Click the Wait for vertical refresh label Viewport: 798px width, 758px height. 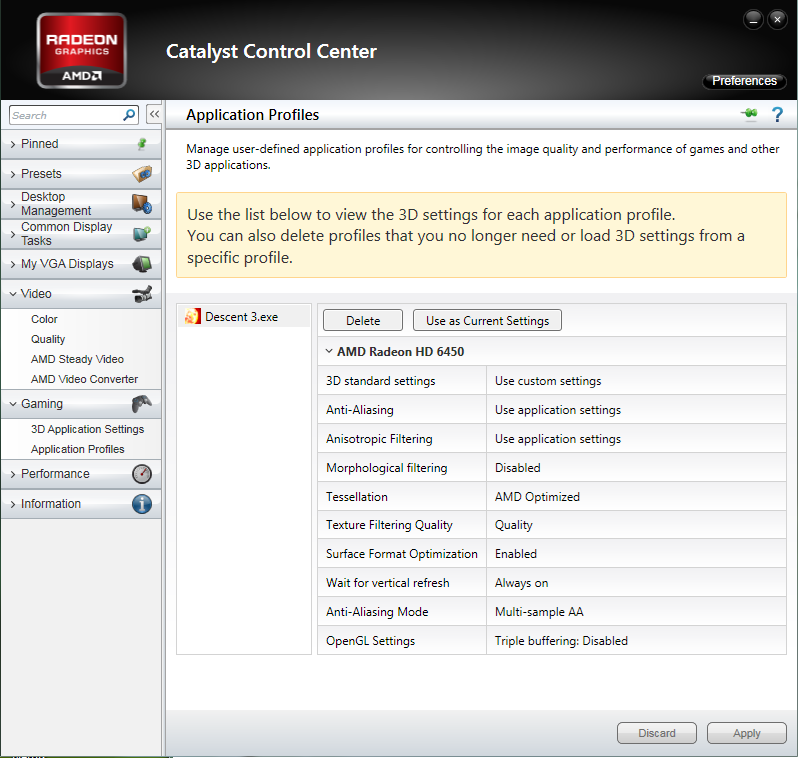pos(388,583)
